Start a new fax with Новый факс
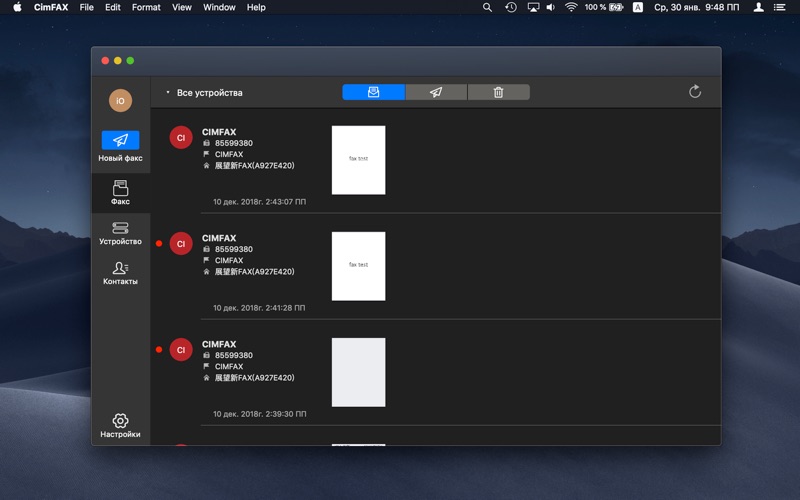The width and height of the screenshot is (800, 500). pos(120,146)
